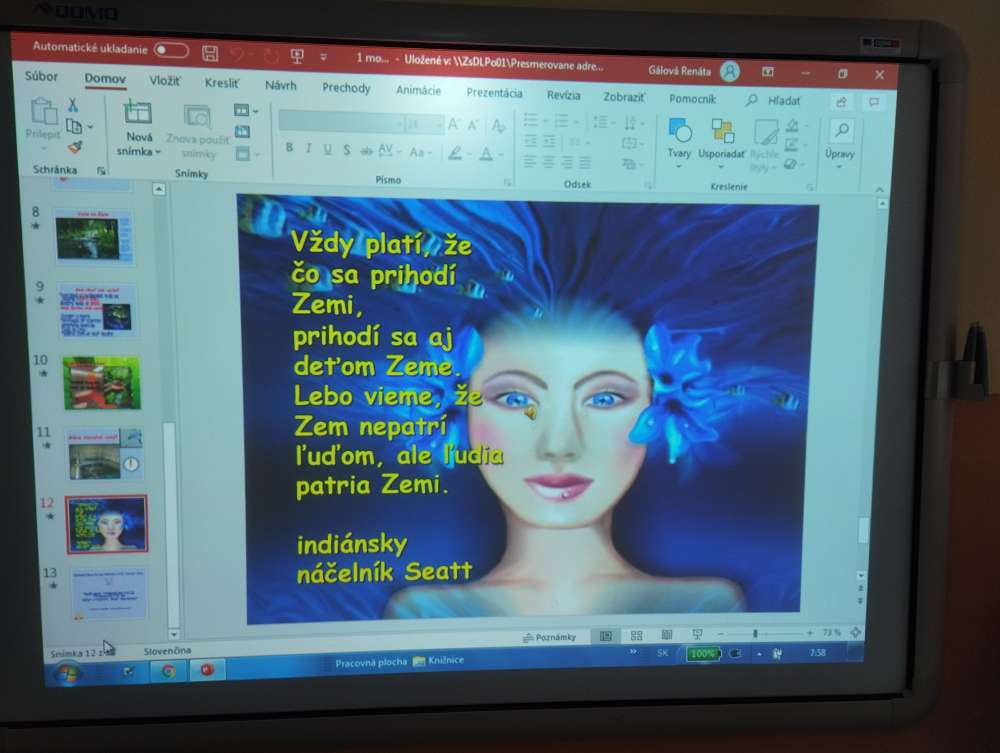Viewport: 1000px width, 753px height.
Task: Open Ribbon Display Options icon
Action: pyautogui.click(x=768, y=72)
